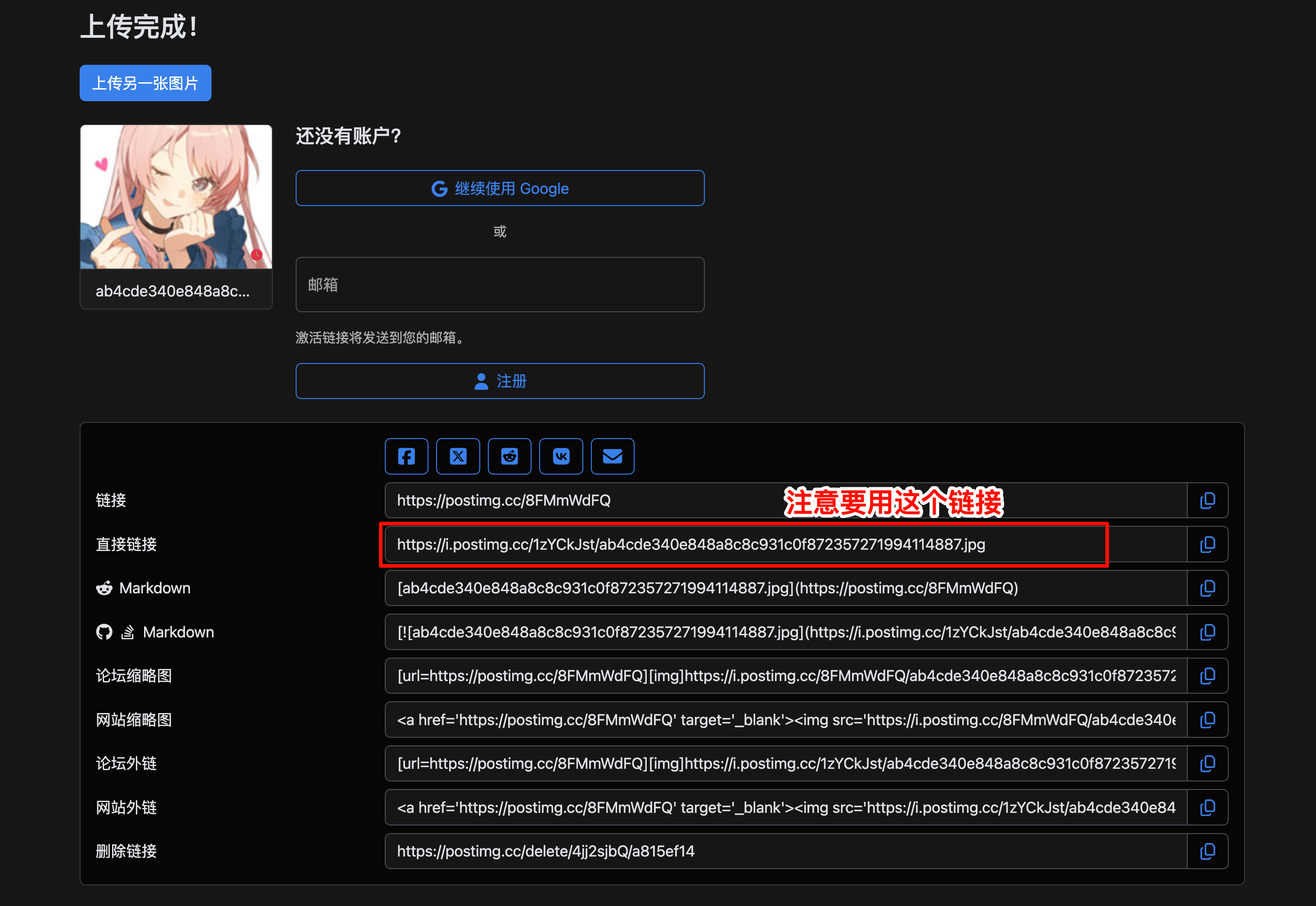The image size is (1316, 906).
Task: Copy the 论坛外链 BBCode
Action: [x=1208, y=763]
